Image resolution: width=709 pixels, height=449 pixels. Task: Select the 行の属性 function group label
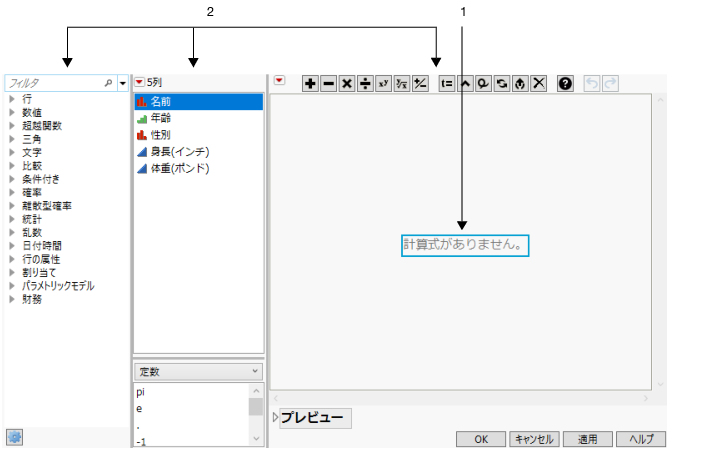[x=41, y=259]
